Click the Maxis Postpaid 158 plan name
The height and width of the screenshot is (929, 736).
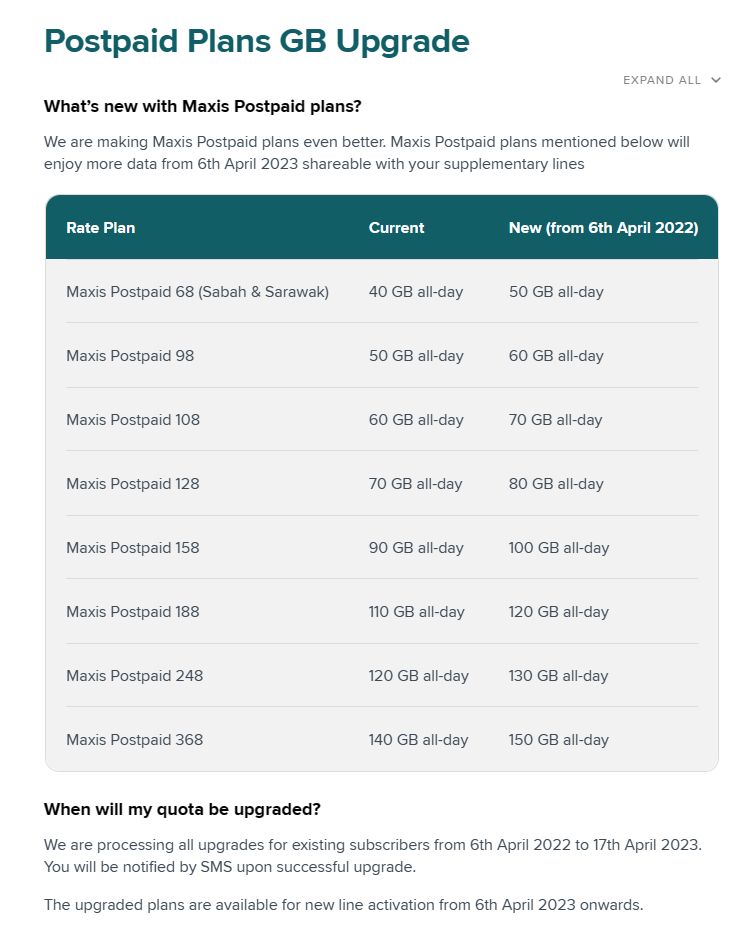click(133, 548)
